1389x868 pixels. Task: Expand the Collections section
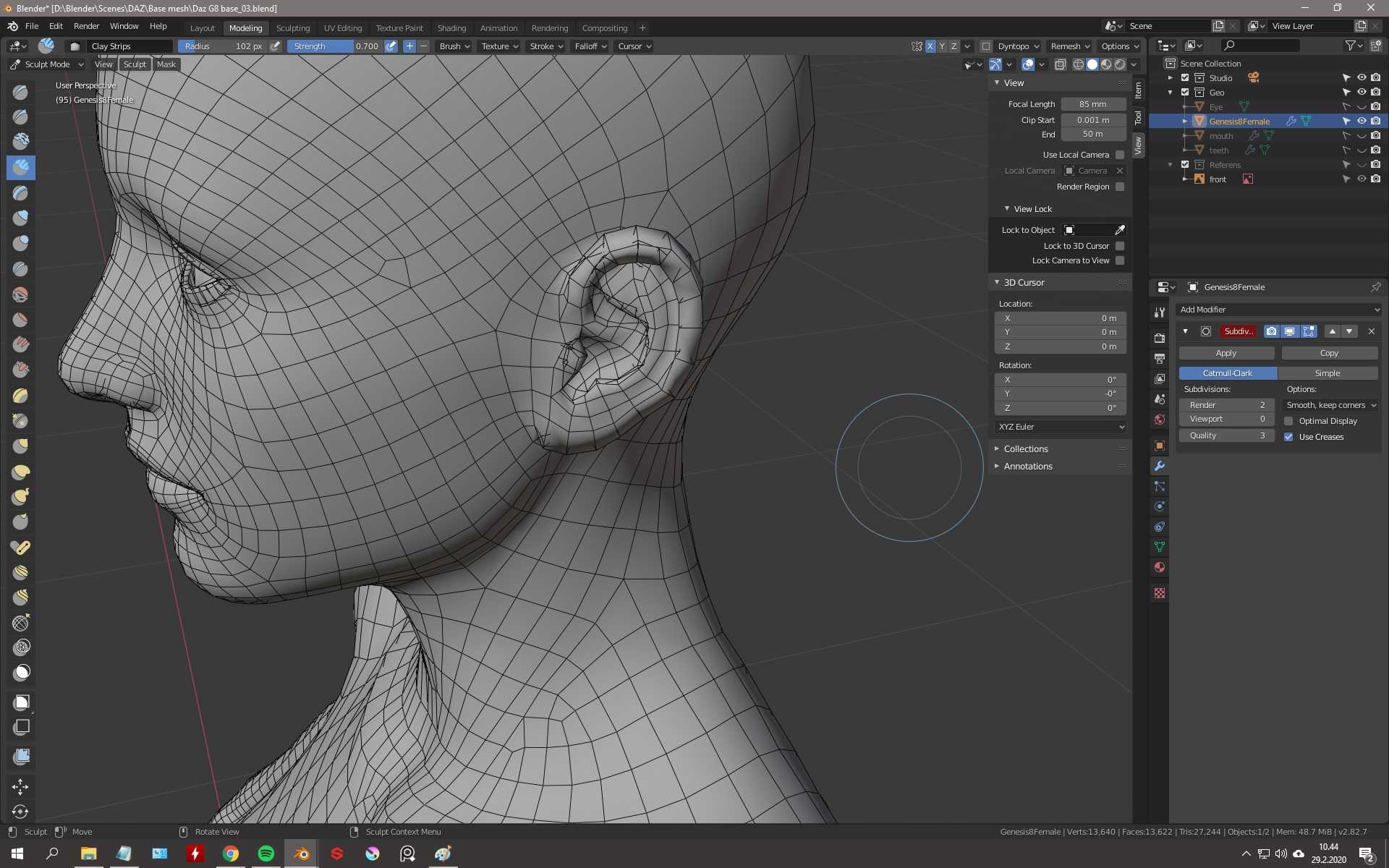coord(997,448)
